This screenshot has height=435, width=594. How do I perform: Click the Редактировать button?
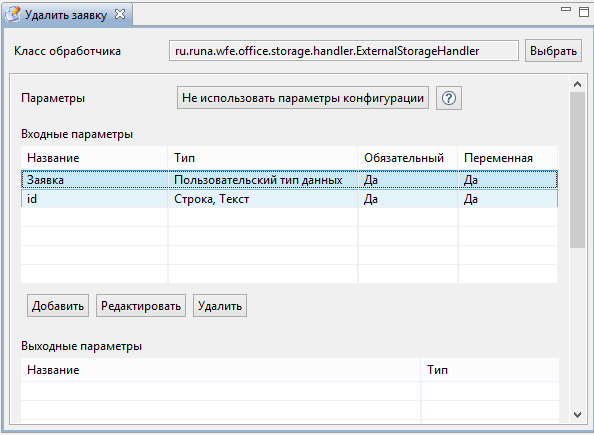pos(141,305)
